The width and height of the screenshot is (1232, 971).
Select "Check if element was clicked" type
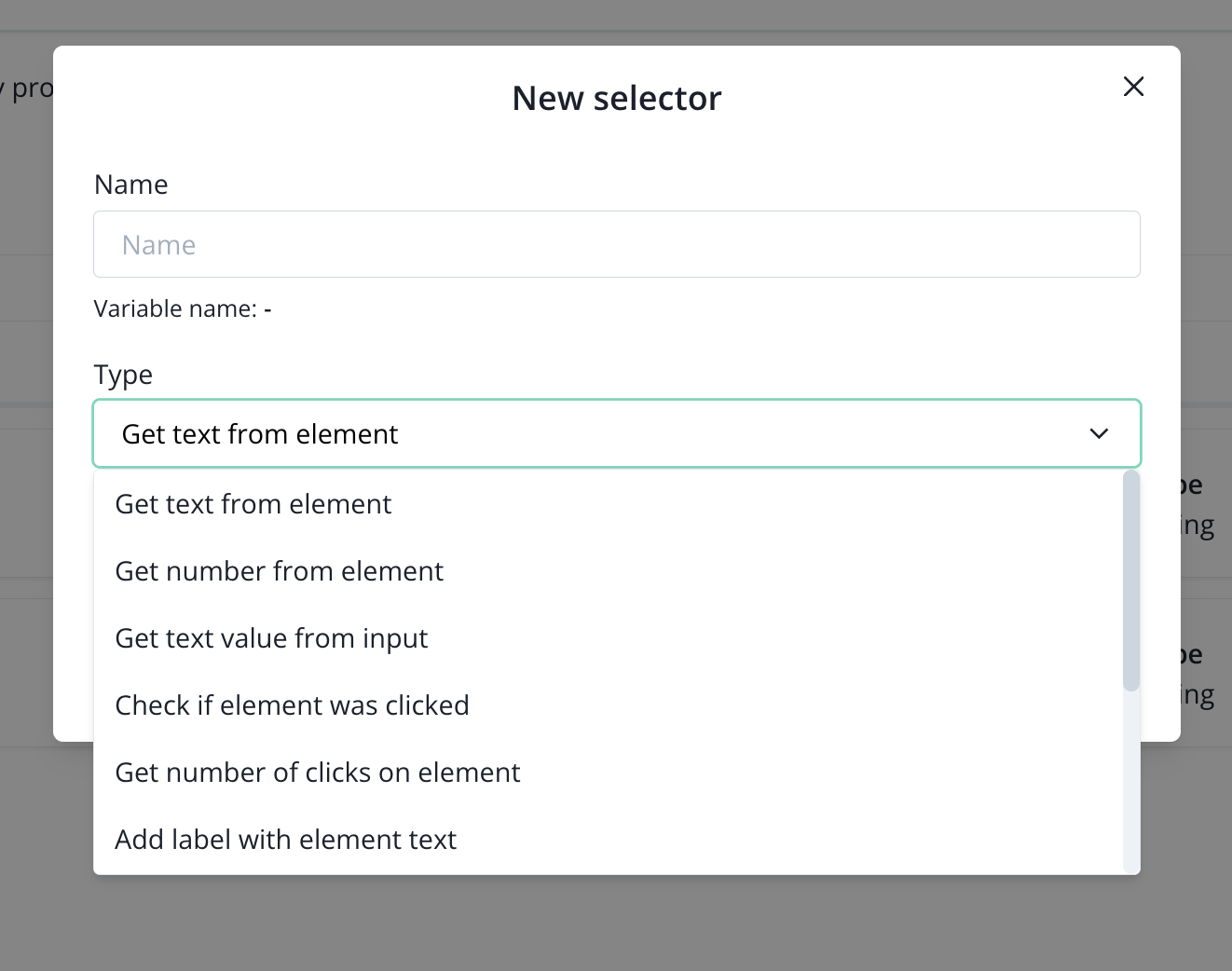click(x=292, y=705)
